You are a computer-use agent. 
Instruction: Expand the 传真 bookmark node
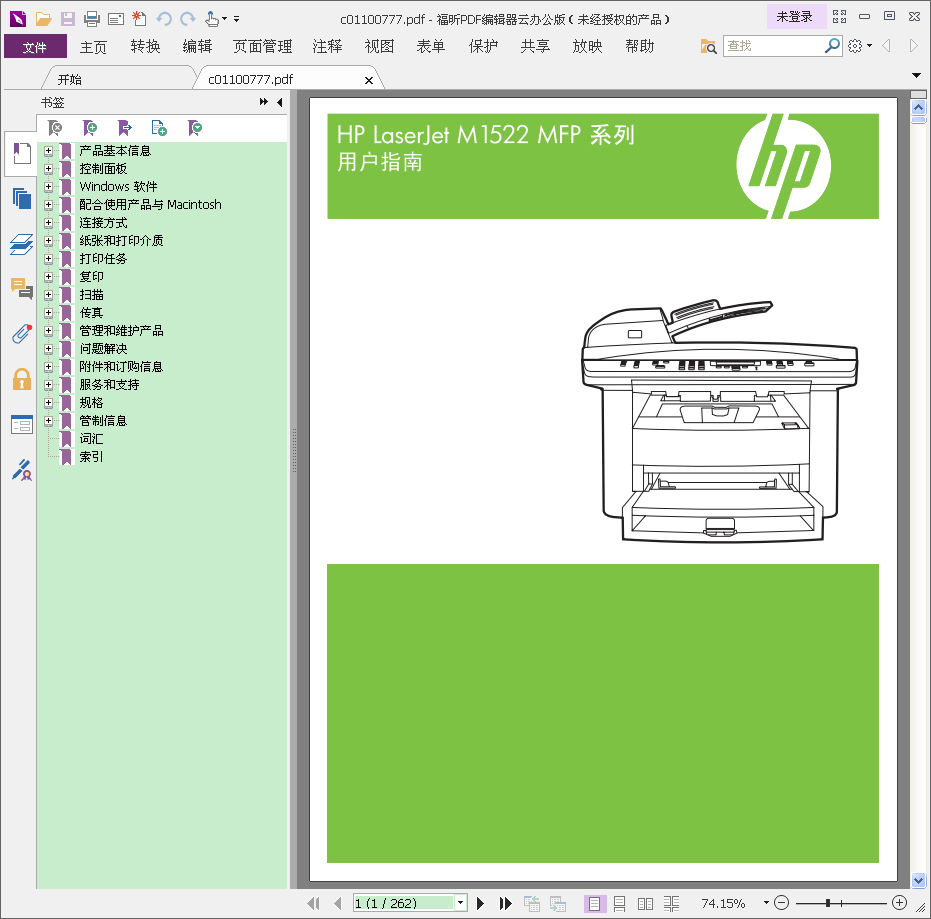(x=49, y=313)
